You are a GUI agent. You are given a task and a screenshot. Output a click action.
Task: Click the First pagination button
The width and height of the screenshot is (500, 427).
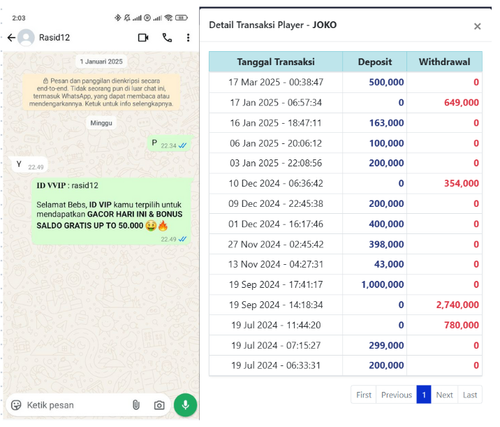tap(363, 395)
